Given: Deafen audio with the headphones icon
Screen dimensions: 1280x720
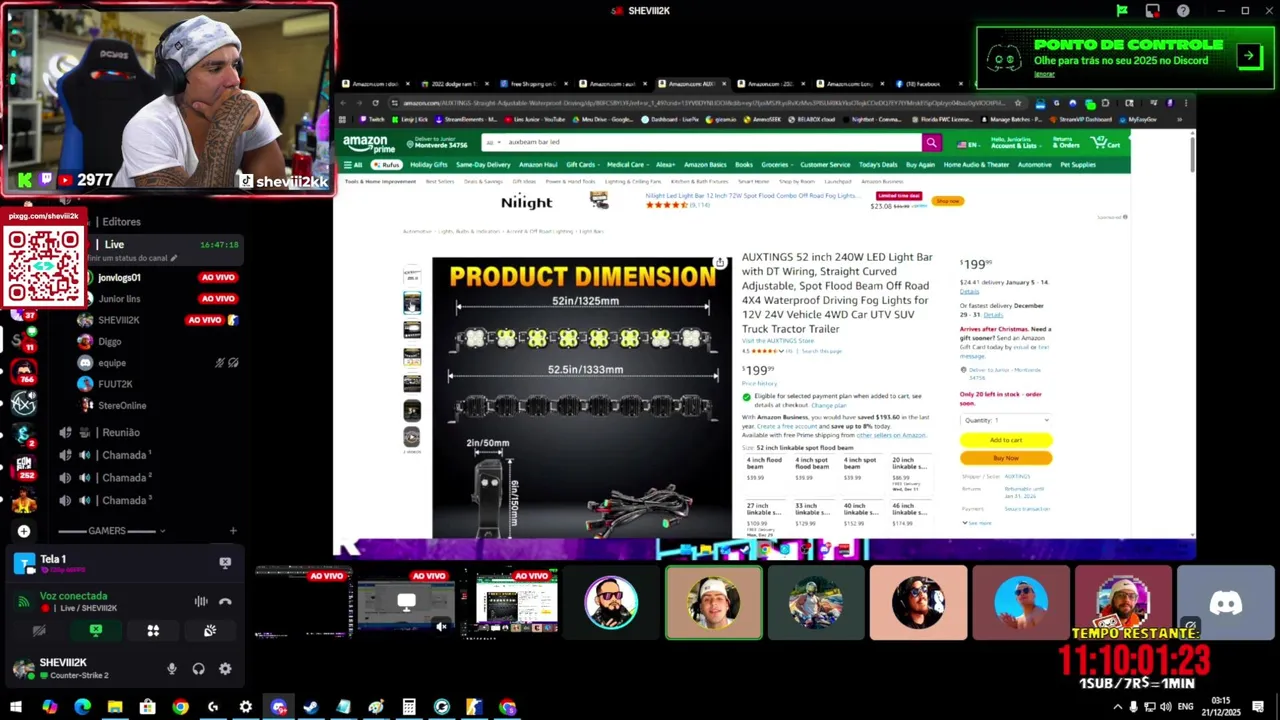Looking at the screenshot, I should point(198,669).
